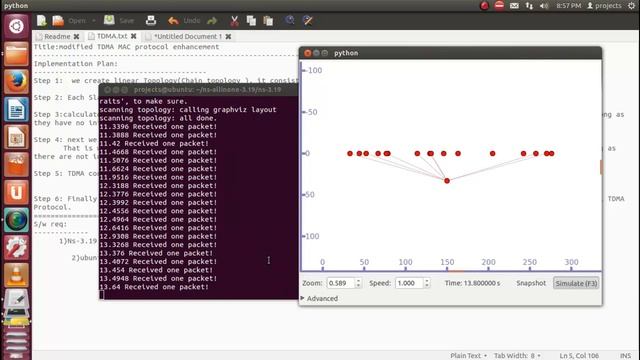Click terminal line '11.3396 Received one packet!'

point(158,127)
